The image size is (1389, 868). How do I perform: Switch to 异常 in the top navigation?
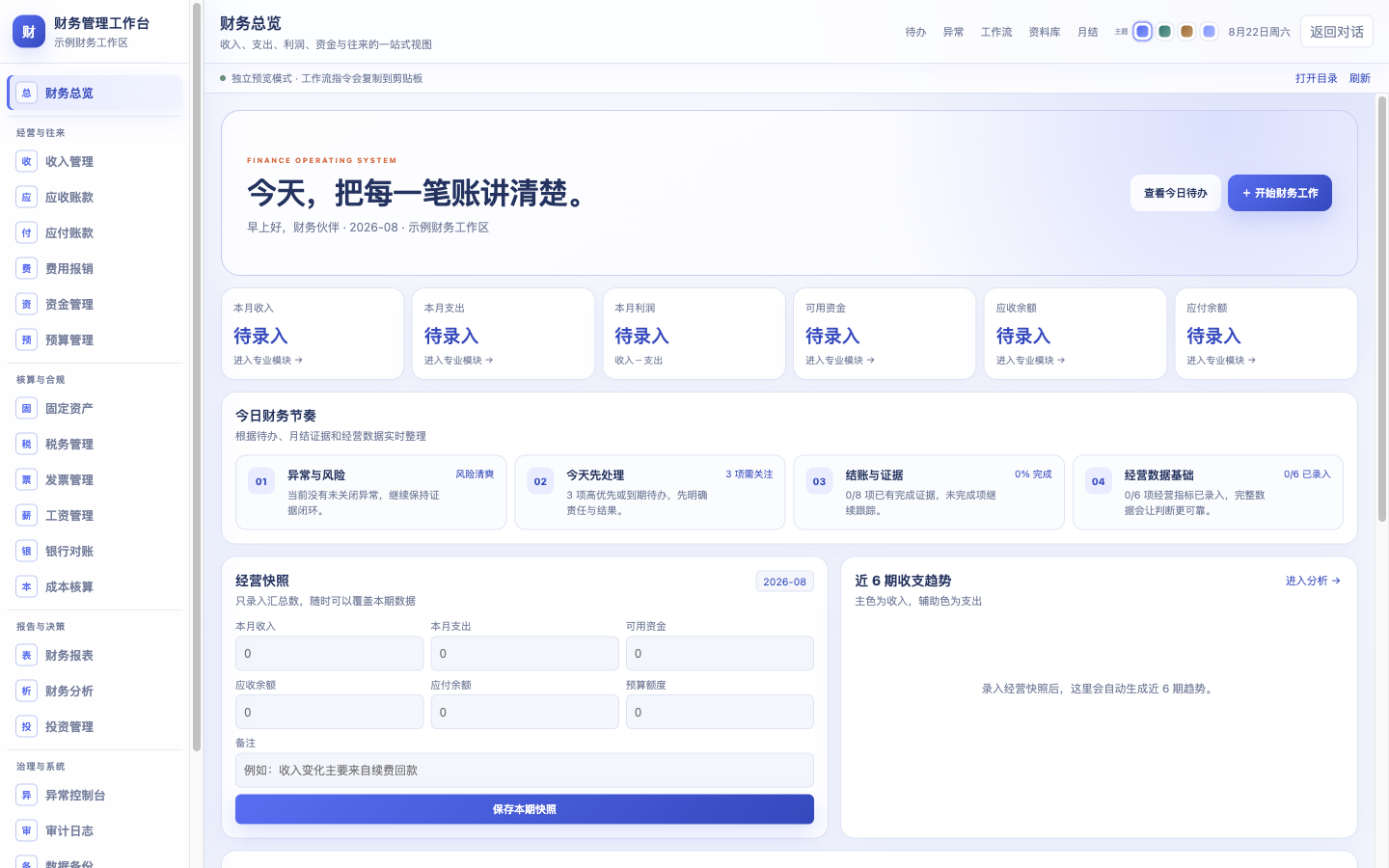(x=953, y=32)
